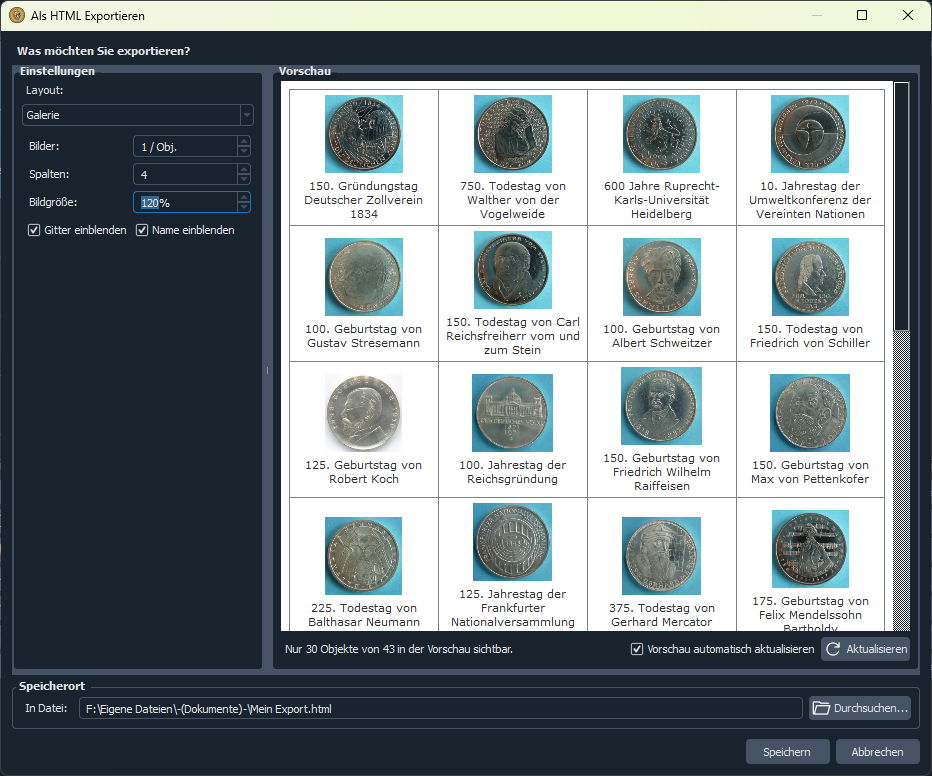Disable the Gitter einblenden checkbox
Viewport: 932px width, 776px height.
tap(34, 230)
